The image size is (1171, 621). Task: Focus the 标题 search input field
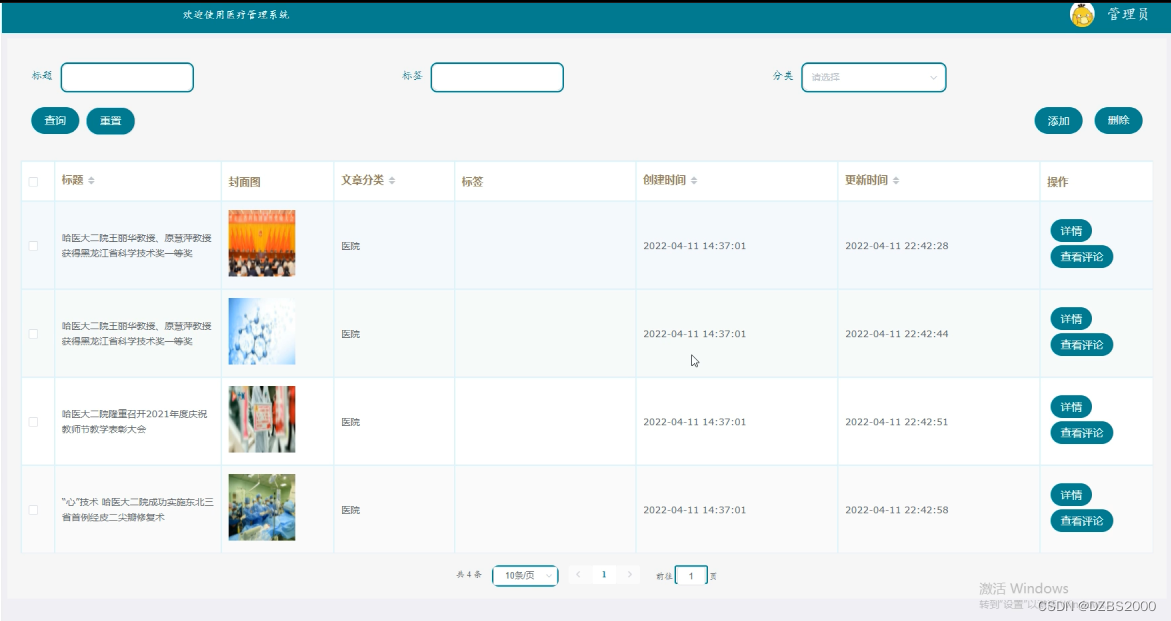[x=127, y=77]
